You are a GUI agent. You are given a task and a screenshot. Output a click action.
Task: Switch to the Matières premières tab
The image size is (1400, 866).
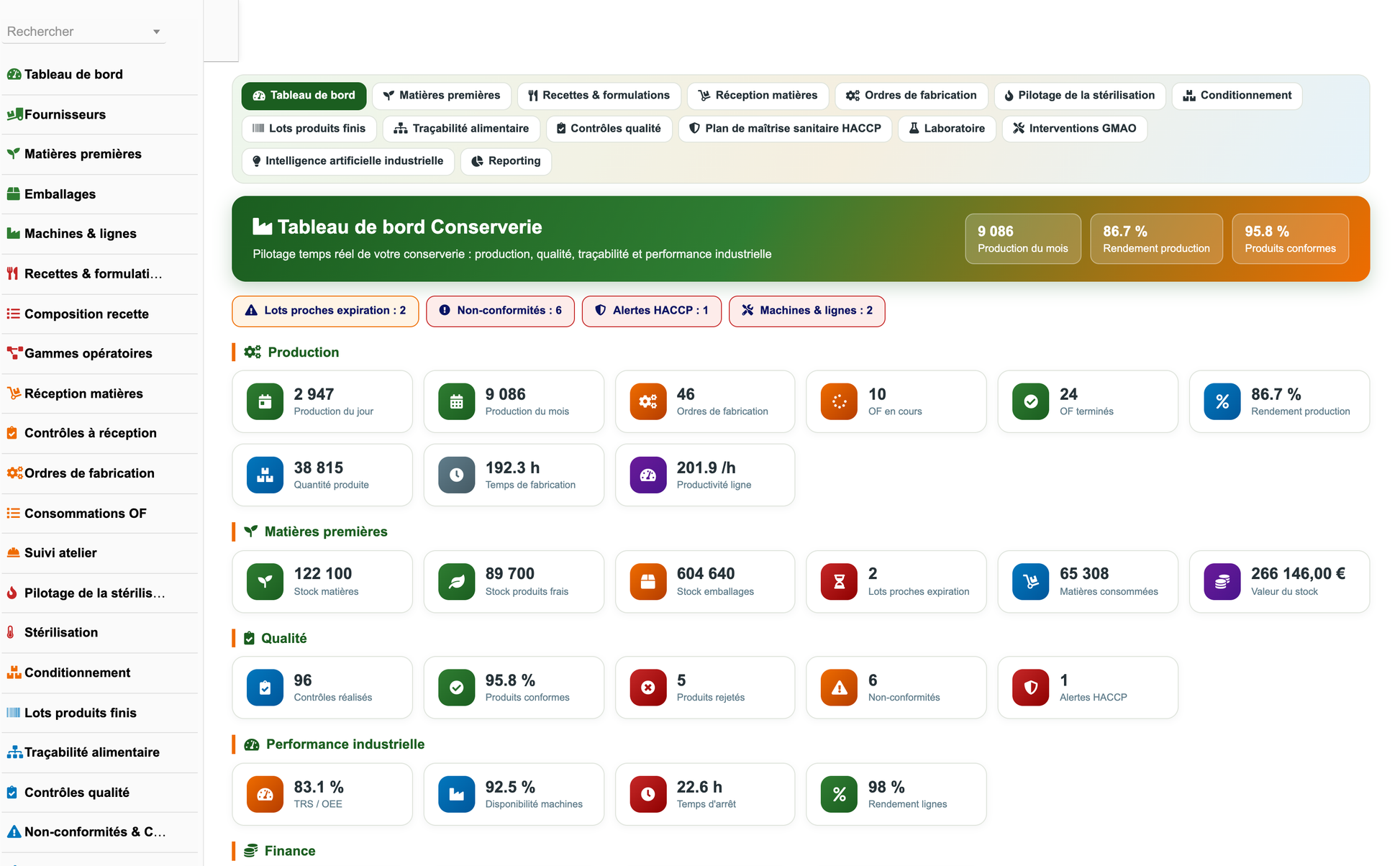(x=441, y=96)
